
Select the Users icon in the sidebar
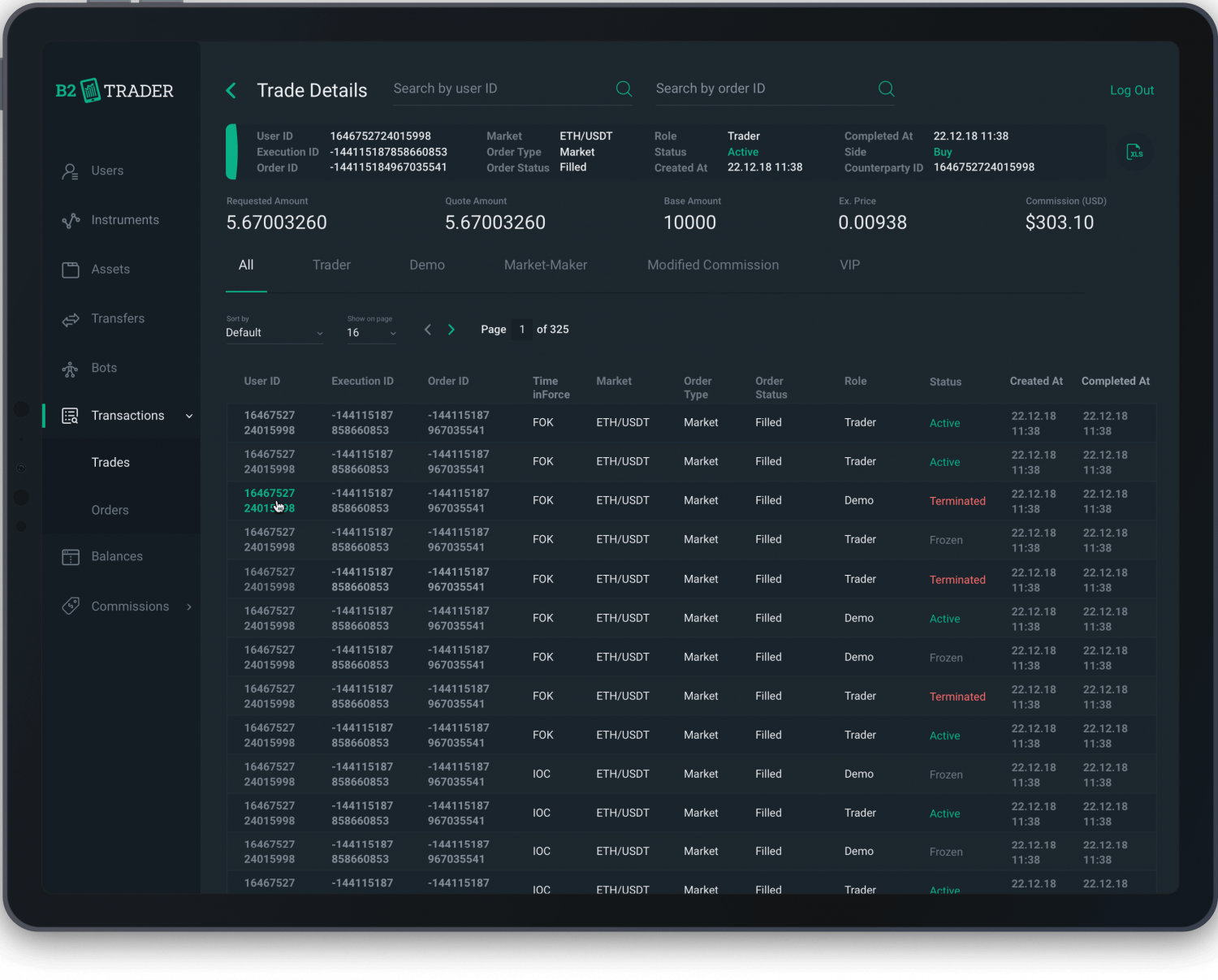click(x=71, y=171)
